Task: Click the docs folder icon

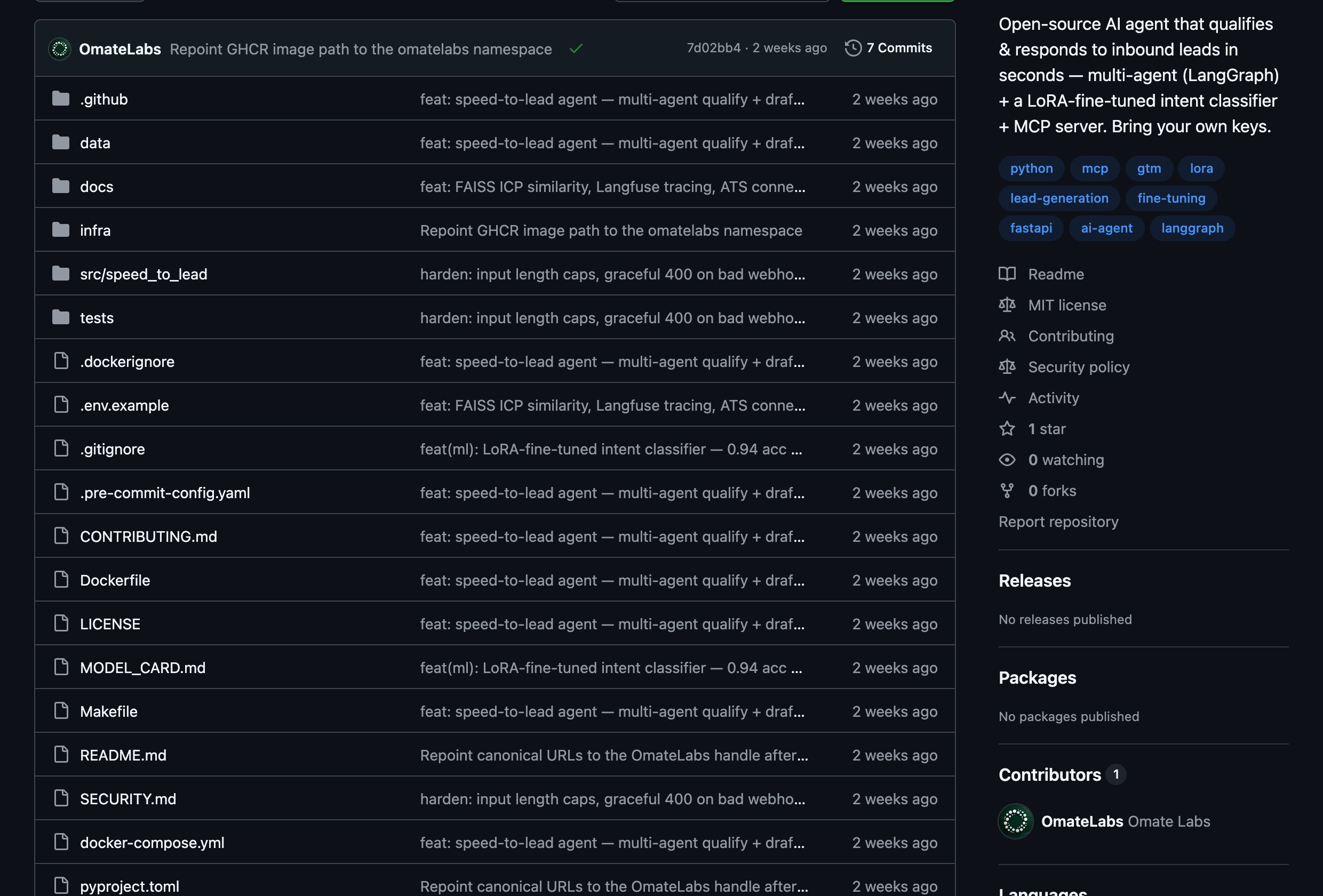Action: coord(61,186)
